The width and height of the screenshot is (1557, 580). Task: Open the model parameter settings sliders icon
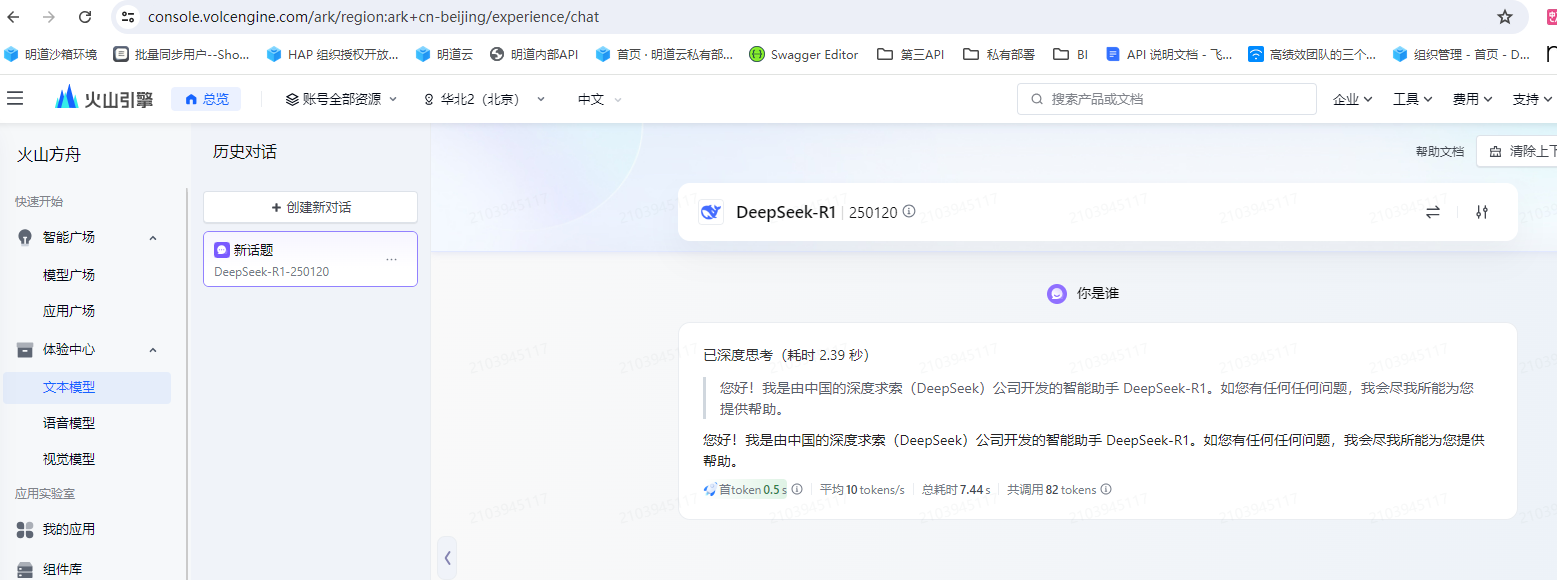1482,212
